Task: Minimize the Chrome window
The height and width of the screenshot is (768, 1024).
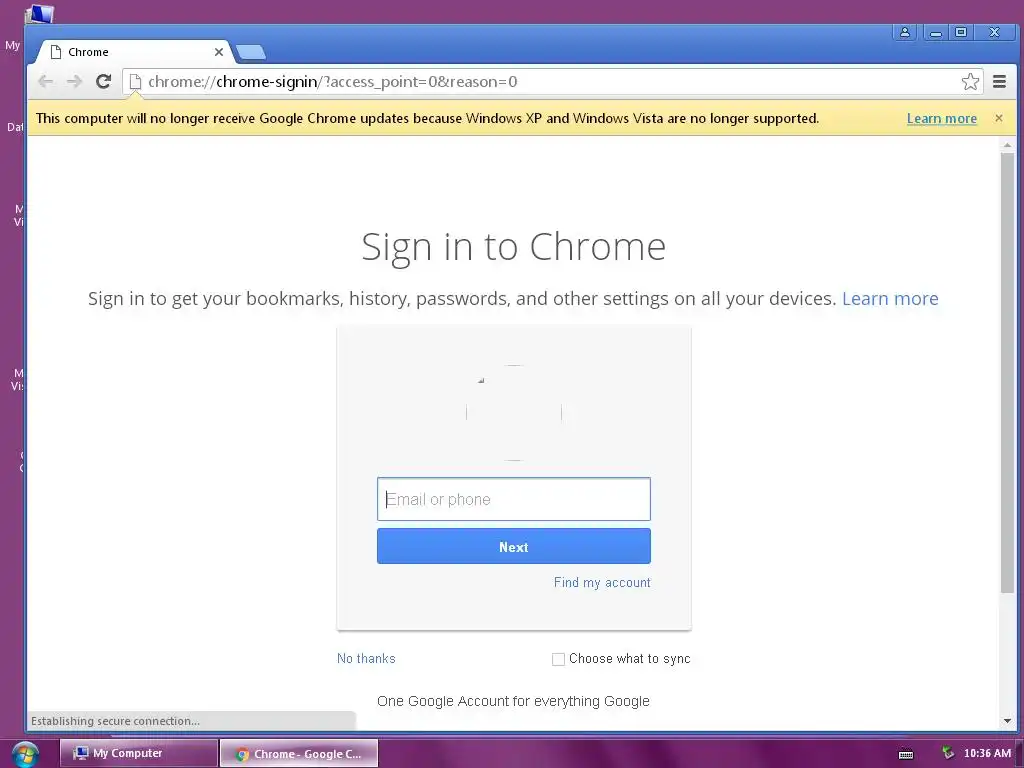Action: click(936, 32)
